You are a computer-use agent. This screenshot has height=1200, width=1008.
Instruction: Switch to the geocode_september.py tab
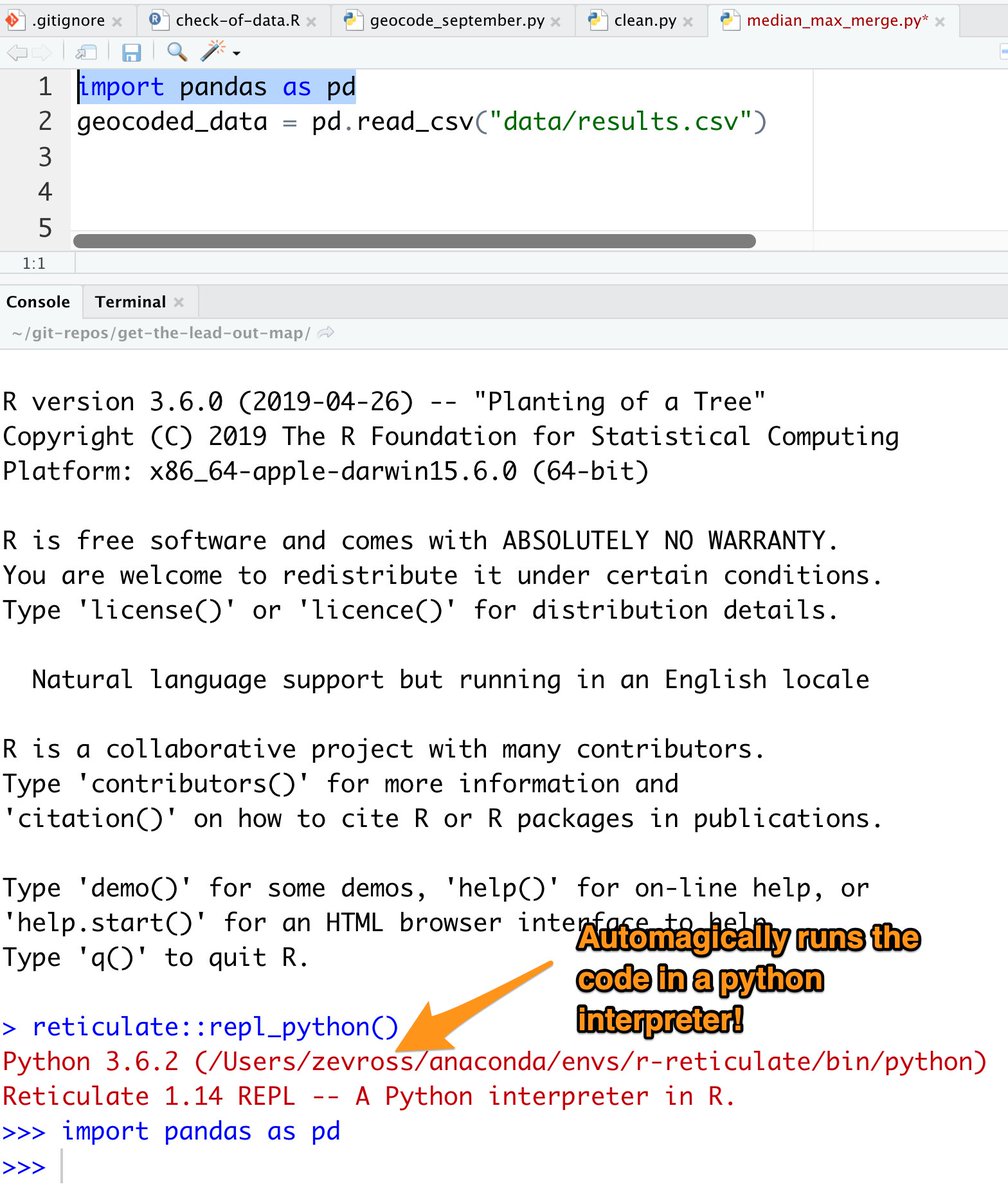455,20
